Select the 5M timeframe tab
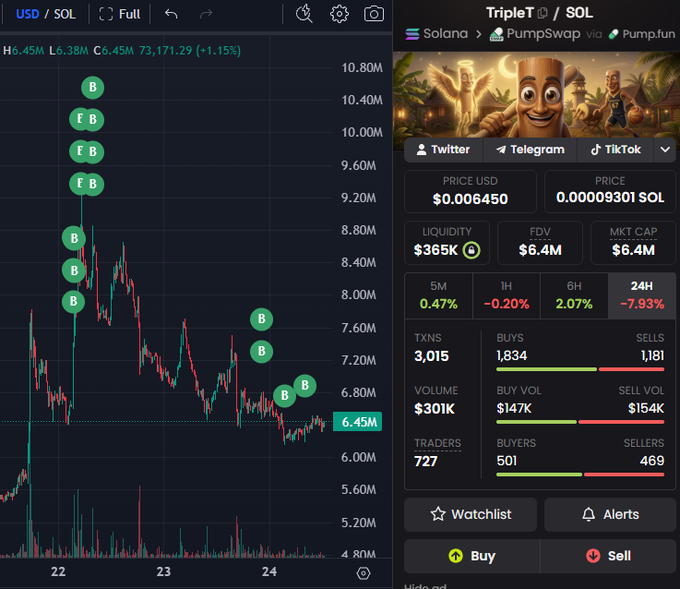Viewport: 680px width, 589px height. pyautogui.click(x=438, y=296)
